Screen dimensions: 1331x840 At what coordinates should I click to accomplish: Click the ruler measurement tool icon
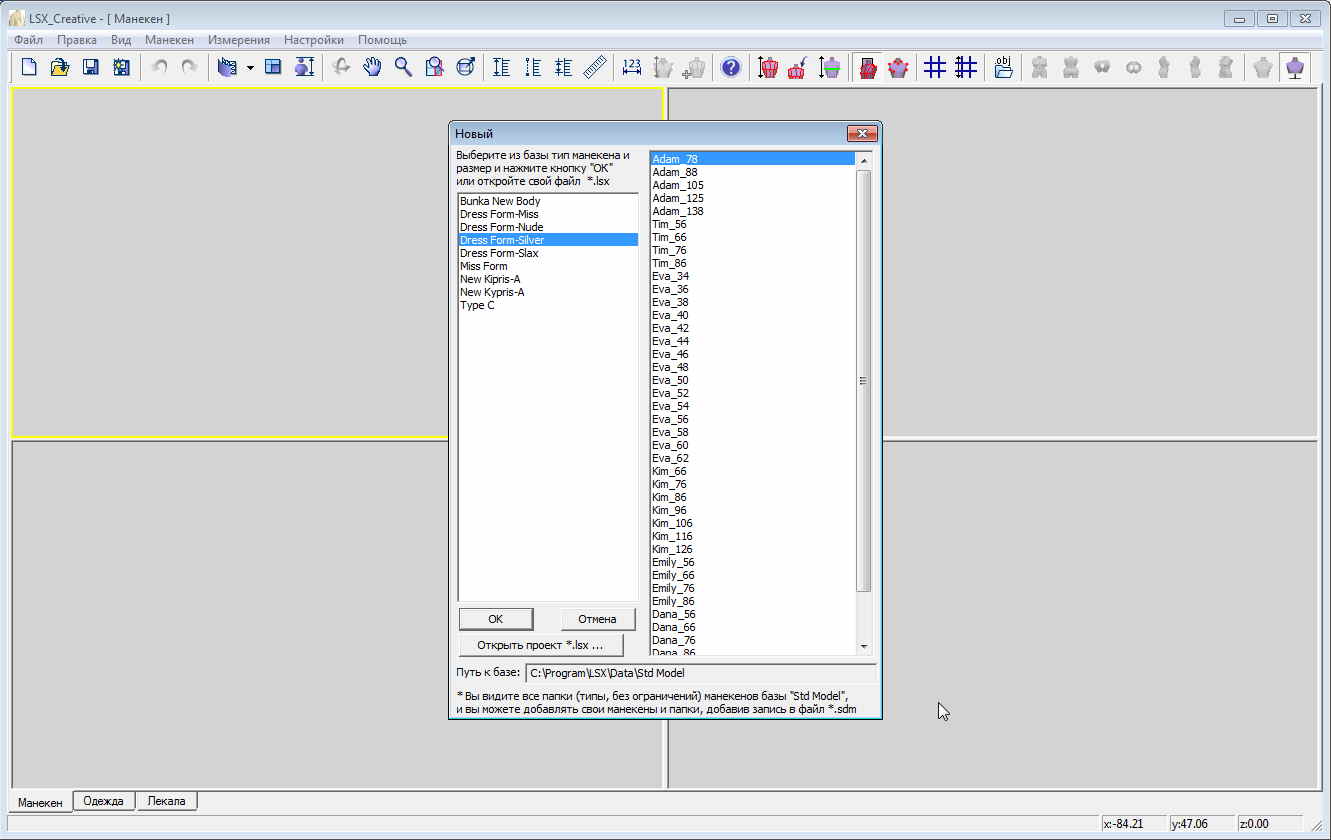pyautogui.click(x=596, y=67)
